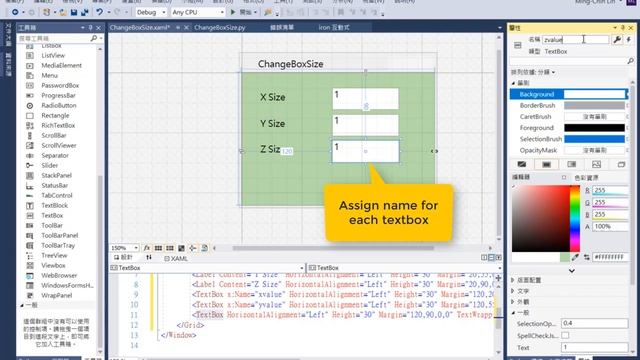640x360 pixels.
Task: Switch to the ChangeBoxSize.py tab
Action: (220, 27)
